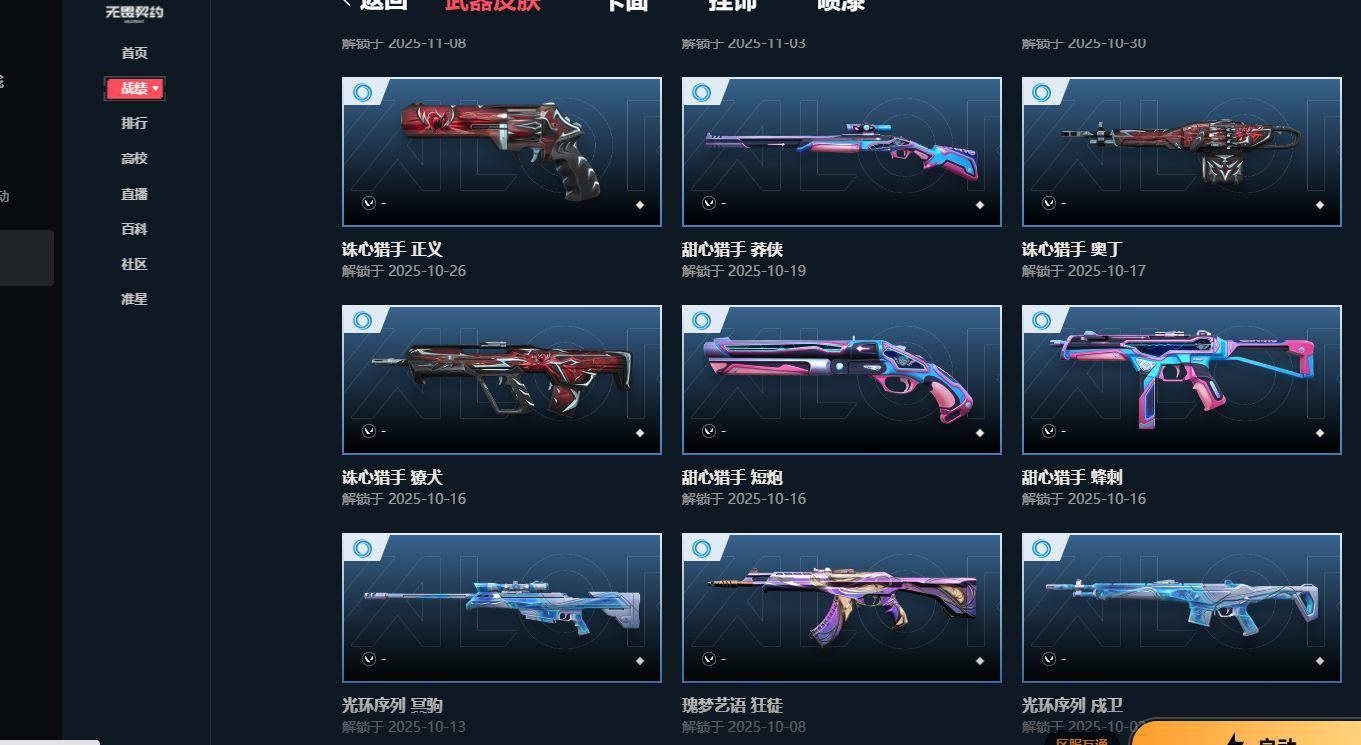
Task: Click the diamond tier icon on 瑰梦艺语 狂徒 card
Action: click(x=980, y=661)
